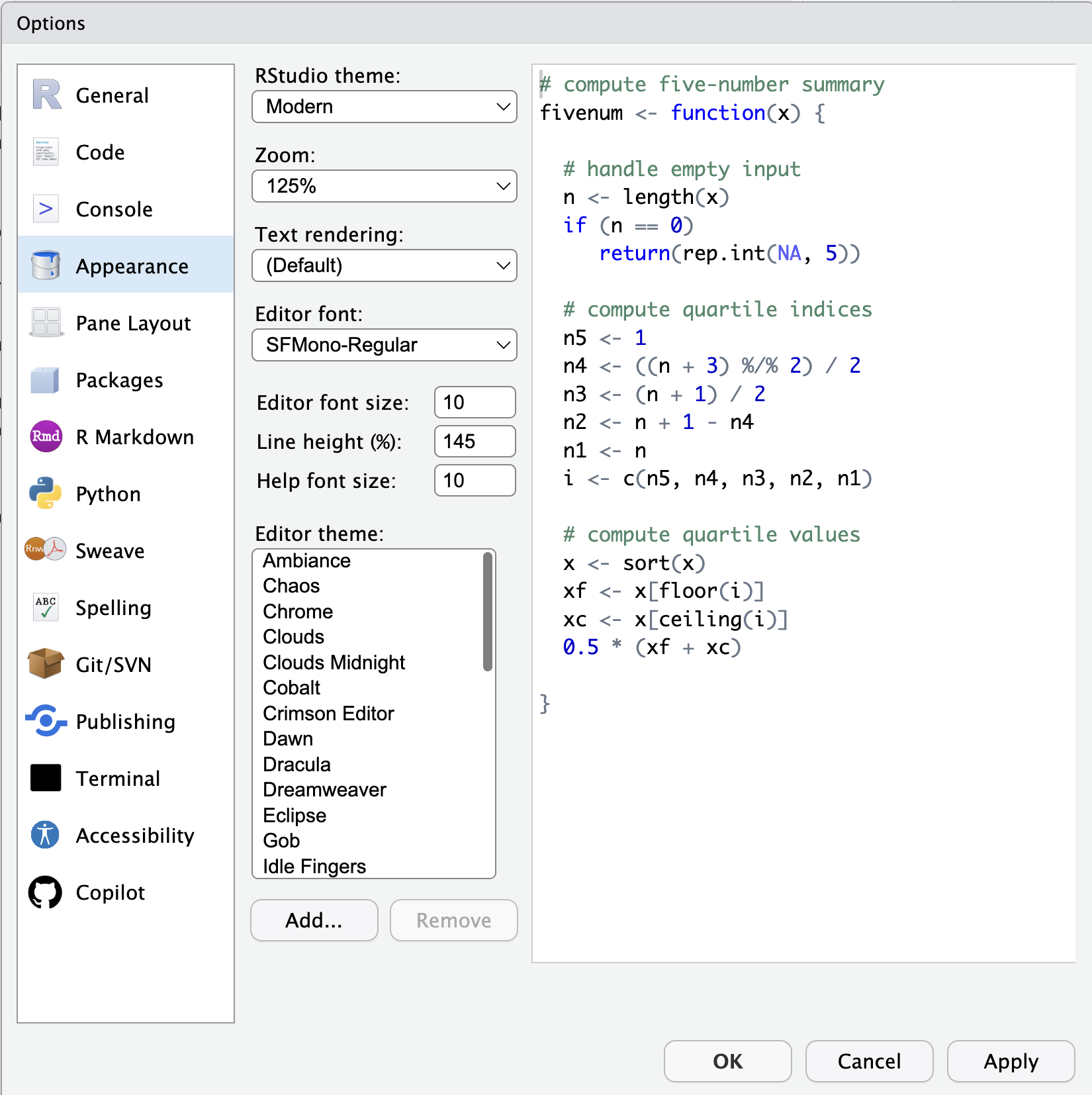Click the Editor font size field
The image size is (1092, 1095).
coord(474,402)
